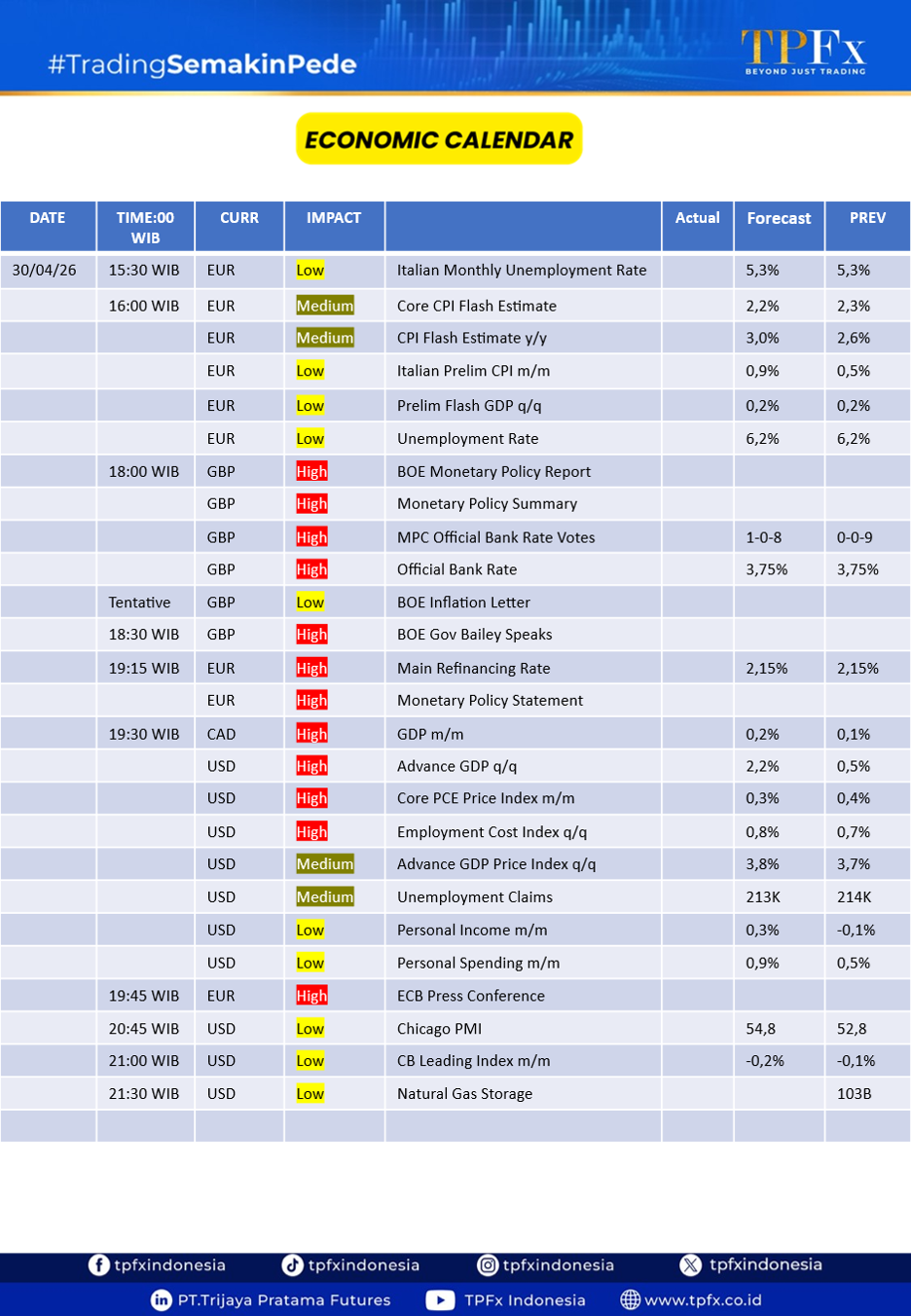The height and width of the screenshot is (1316, 911).
Task: Click the X (Twitter) icon in footer
Action: click(690, 1264)
